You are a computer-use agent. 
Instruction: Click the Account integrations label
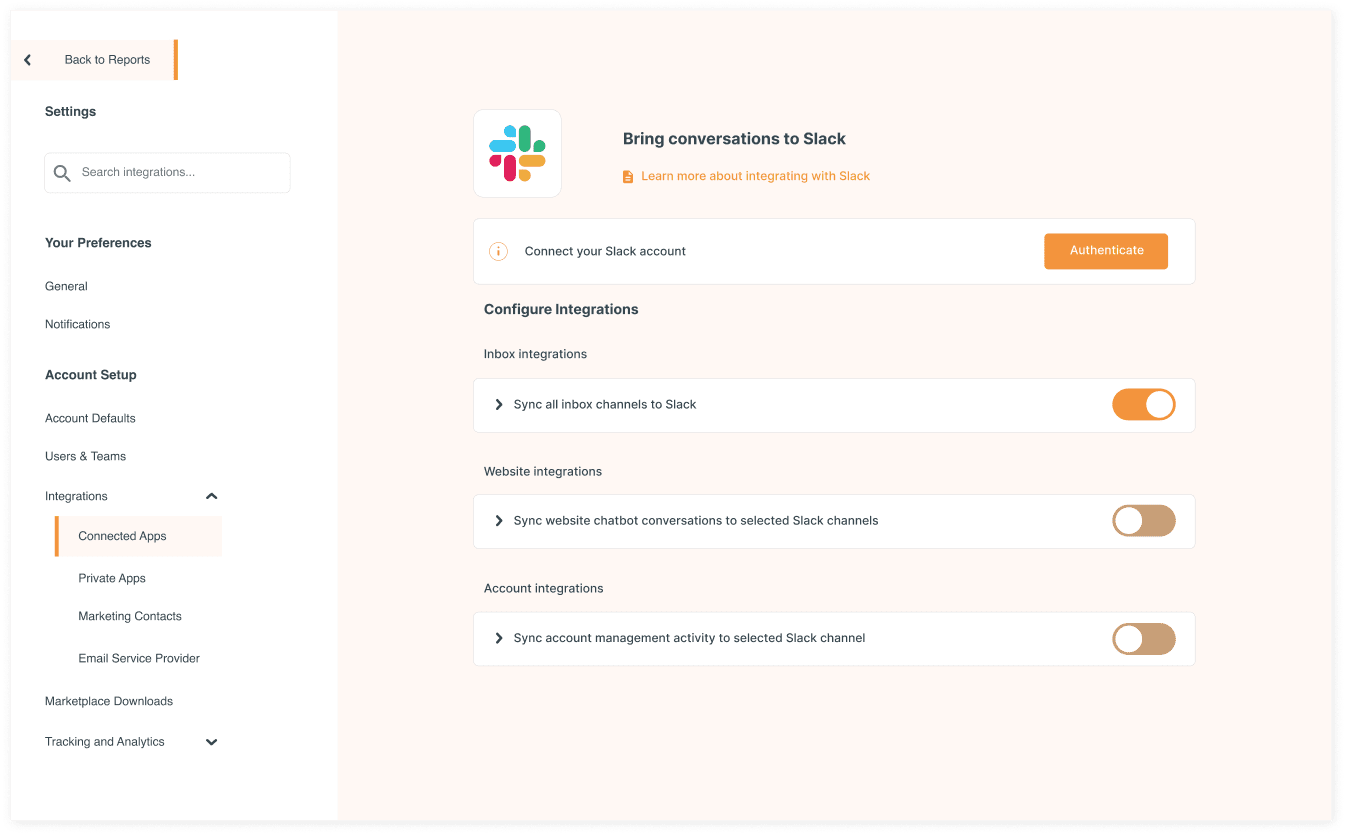tap(543, 588)
